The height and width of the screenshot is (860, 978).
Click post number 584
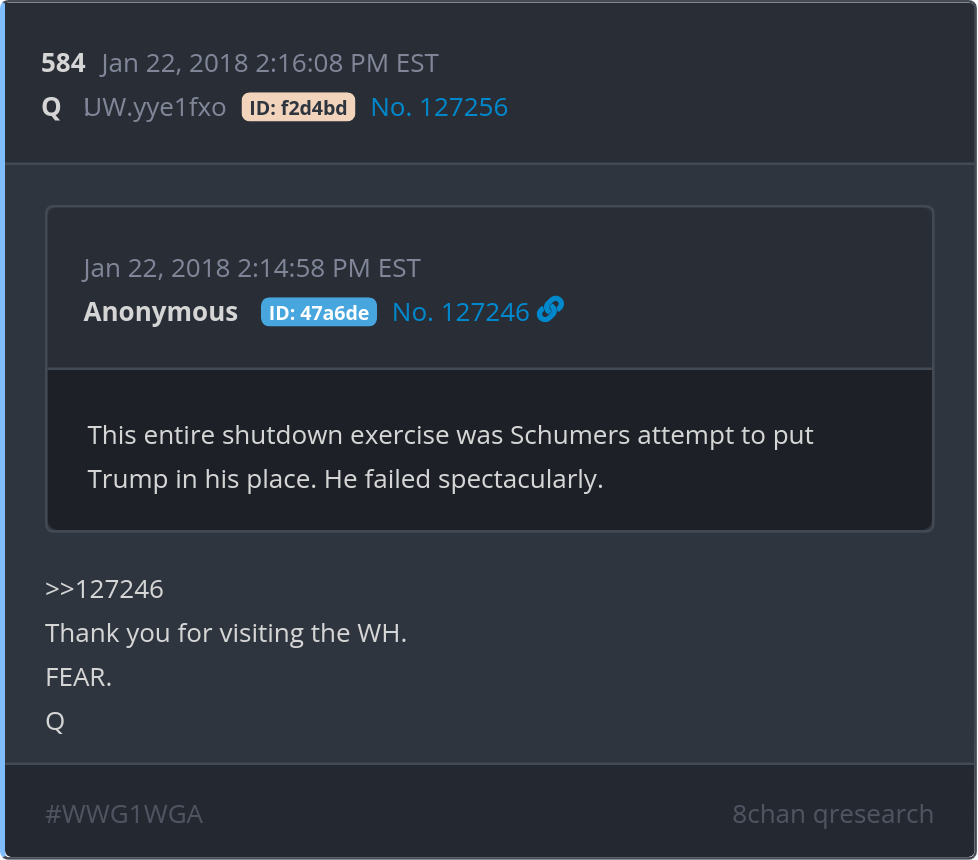[63, 64]
